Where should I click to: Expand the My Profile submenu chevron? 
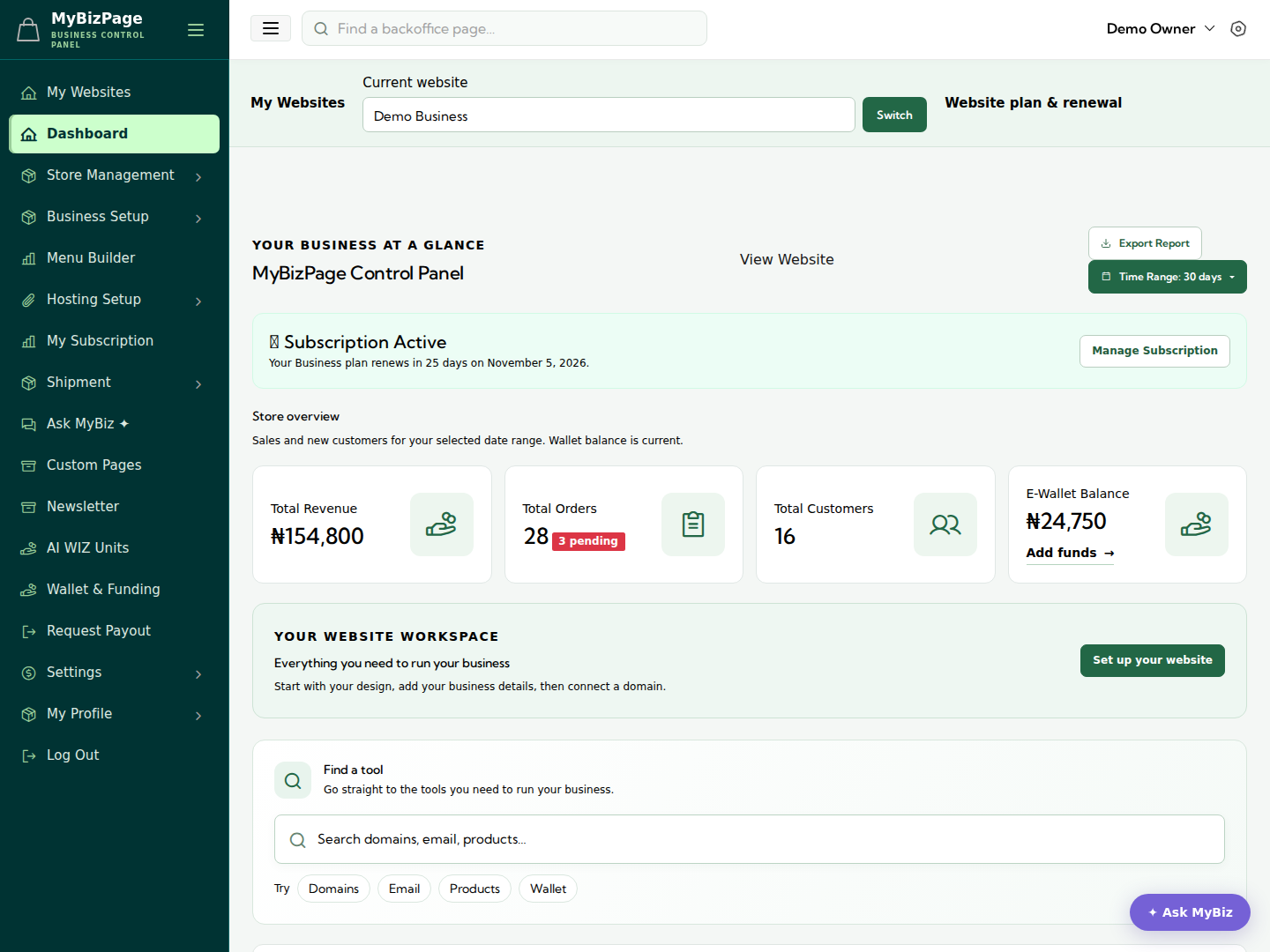198,715
